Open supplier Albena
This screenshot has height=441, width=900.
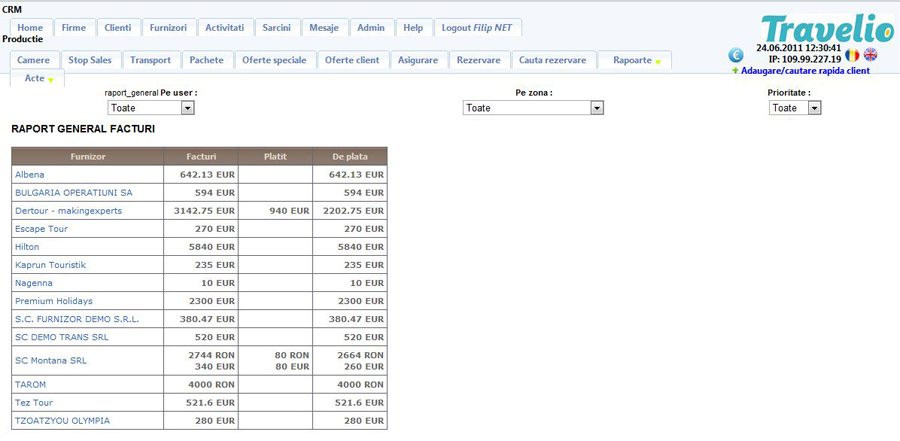coord(30,175)
